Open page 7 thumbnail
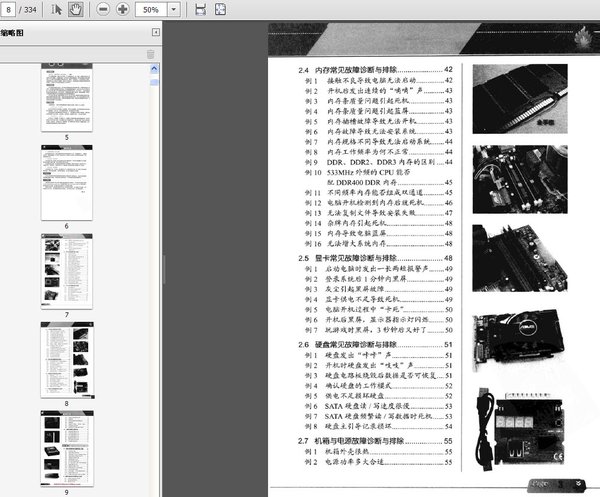Screen dimensions: 600x497 67,271
